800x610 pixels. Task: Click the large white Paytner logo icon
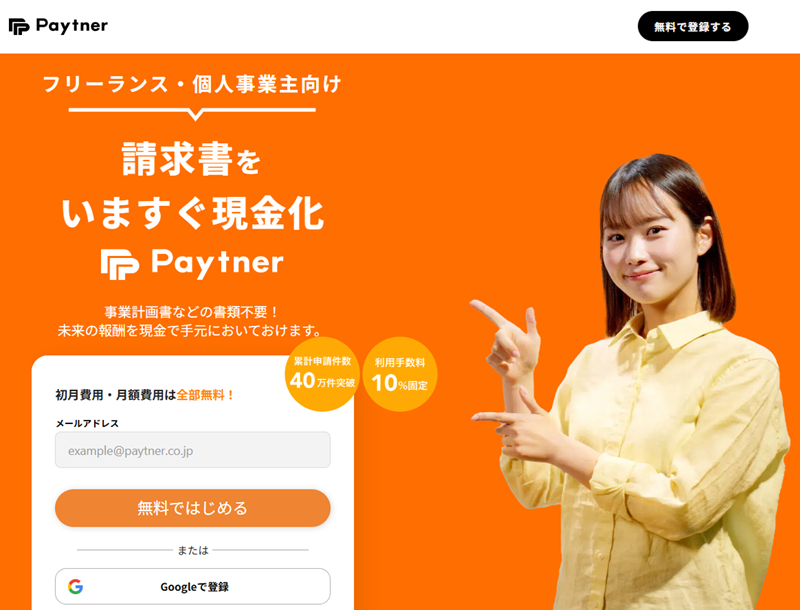[120, 264]
